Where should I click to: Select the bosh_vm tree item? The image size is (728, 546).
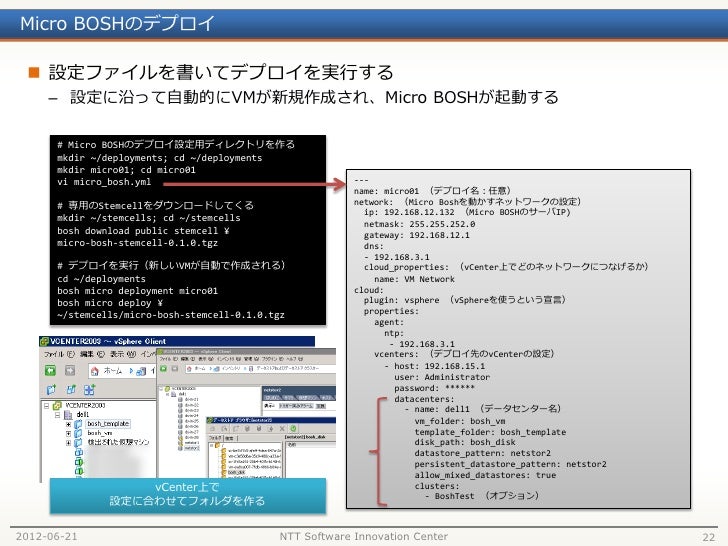99,433
